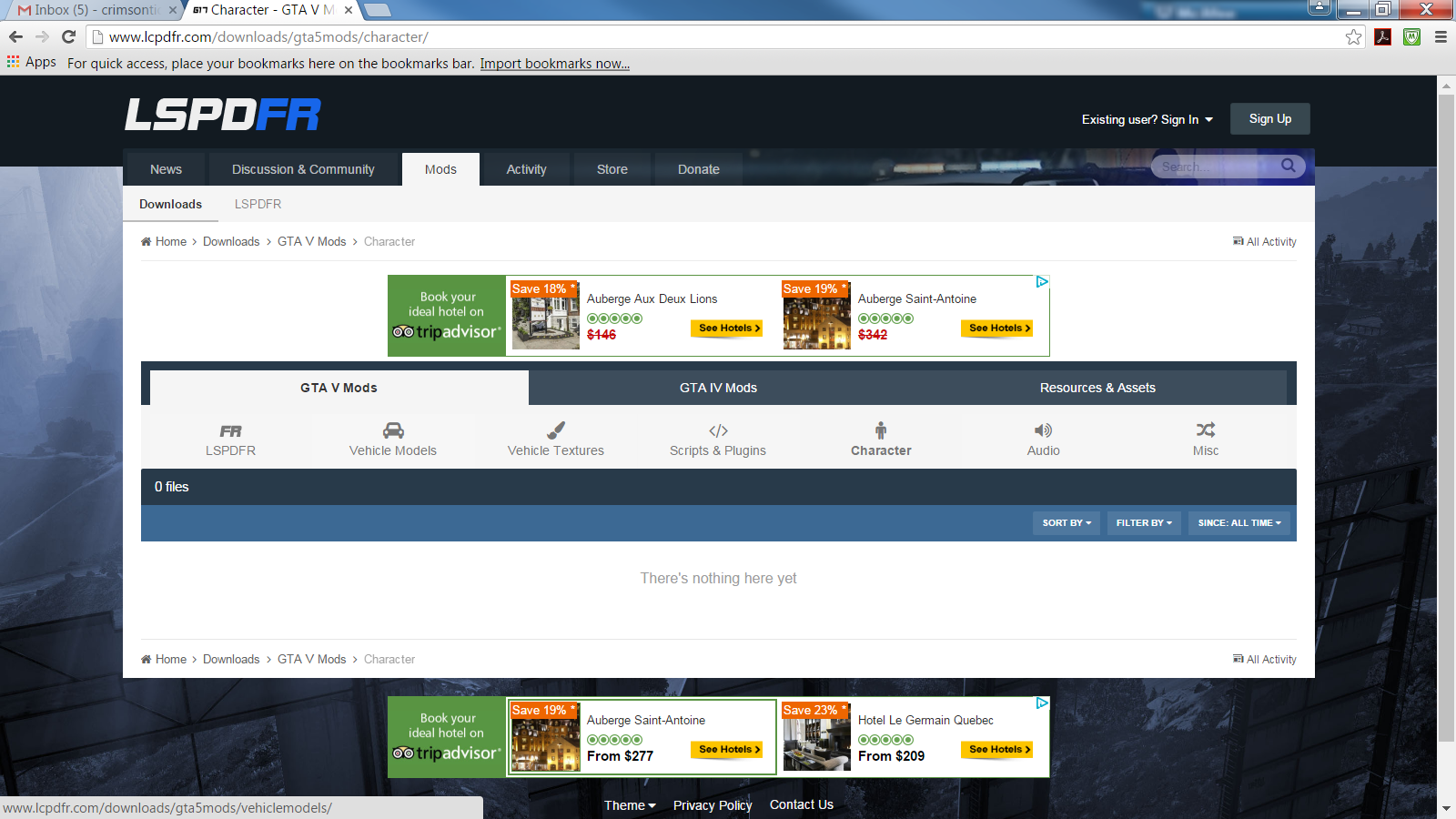The width and height of the screenshot is (1456, 819).
Task: Switch to the GTA IV Mods tab
Action: 718,388
